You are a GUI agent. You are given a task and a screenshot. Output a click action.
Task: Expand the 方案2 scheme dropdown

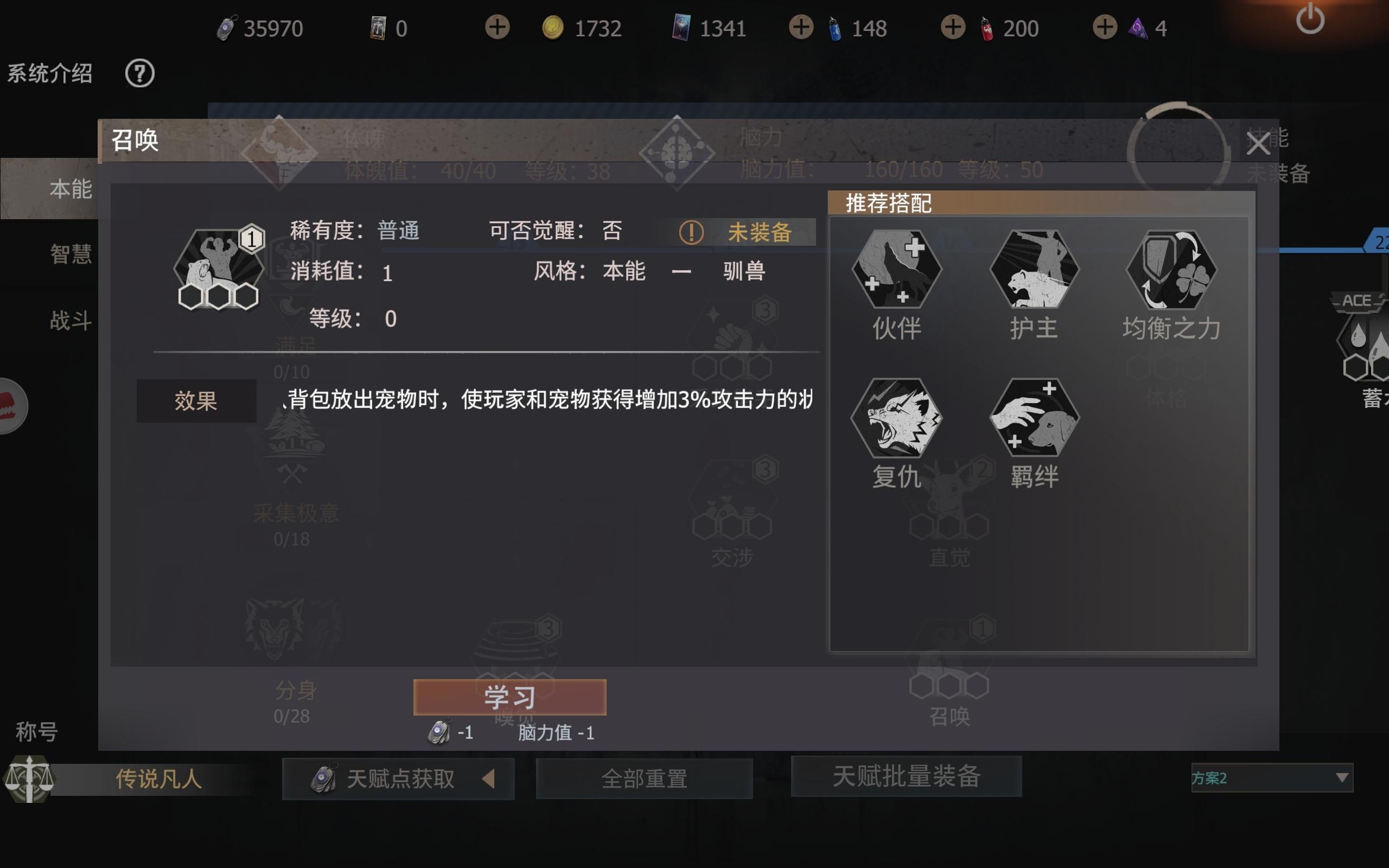coord(1272,778)
